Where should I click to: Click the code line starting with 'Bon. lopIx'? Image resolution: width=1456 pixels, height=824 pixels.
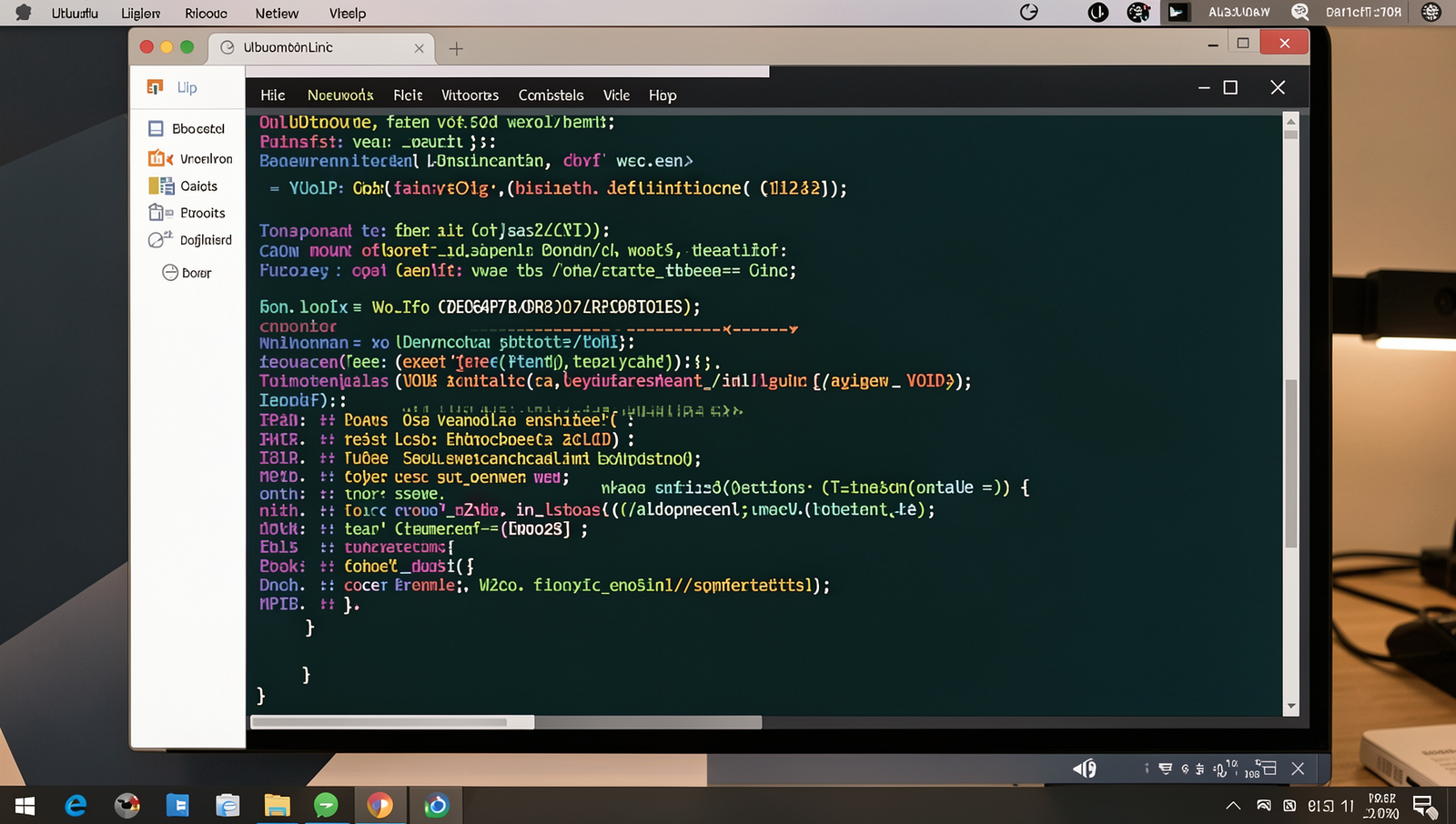480,307
